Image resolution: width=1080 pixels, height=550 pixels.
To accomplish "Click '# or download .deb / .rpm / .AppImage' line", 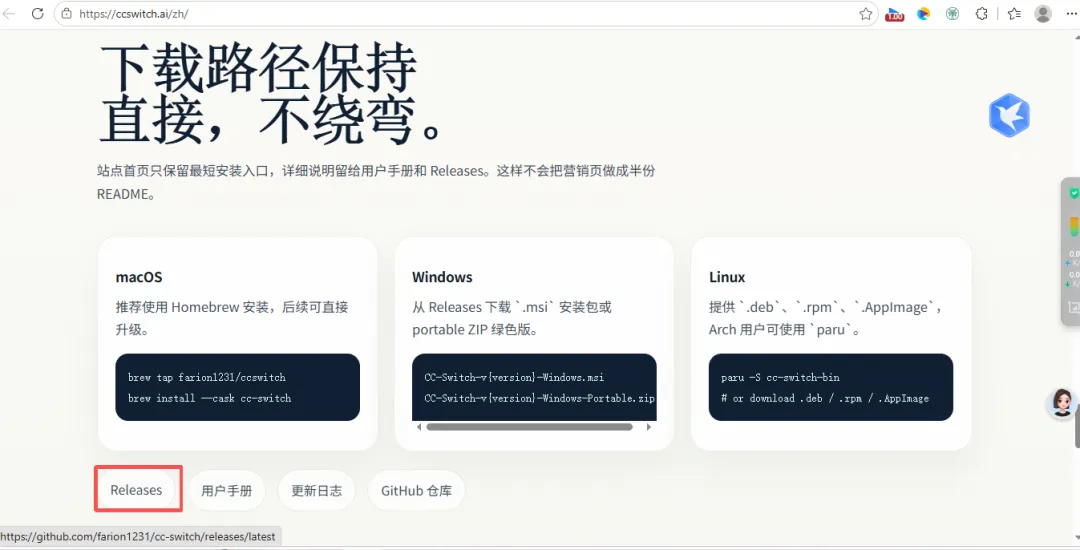I will 825,398.
